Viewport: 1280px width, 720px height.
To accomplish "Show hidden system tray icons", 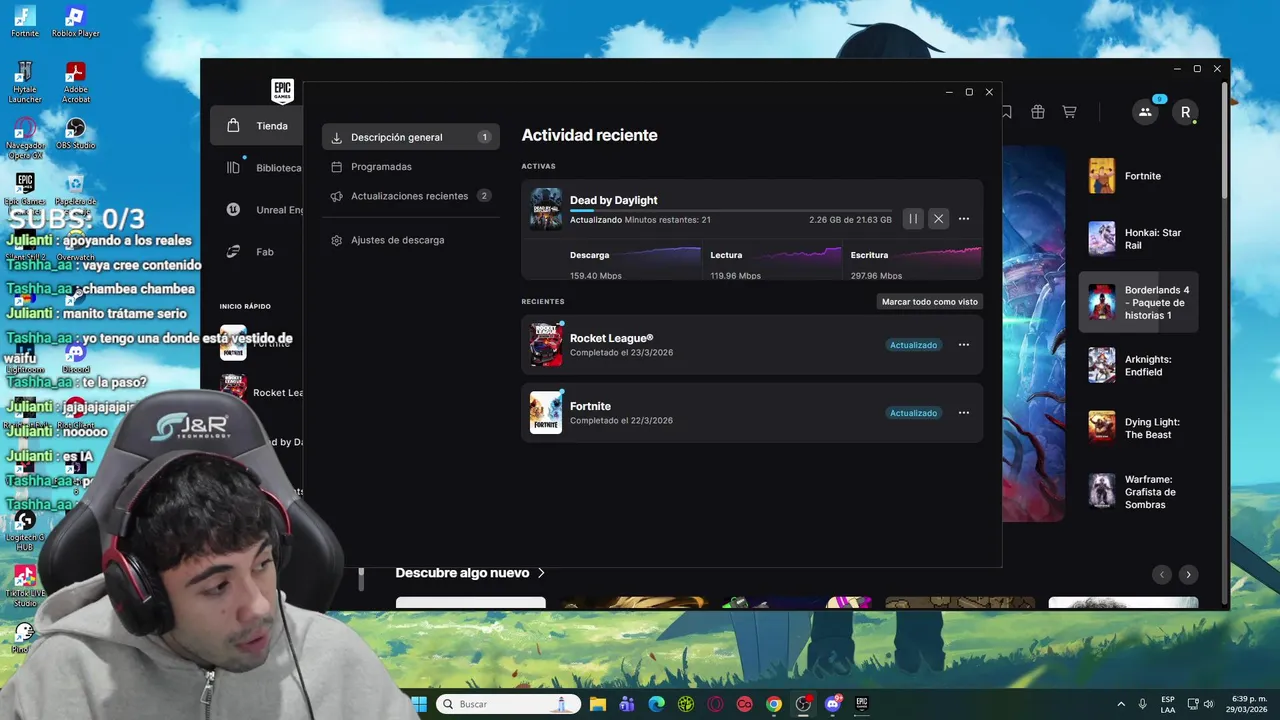I will (1120, 704).
